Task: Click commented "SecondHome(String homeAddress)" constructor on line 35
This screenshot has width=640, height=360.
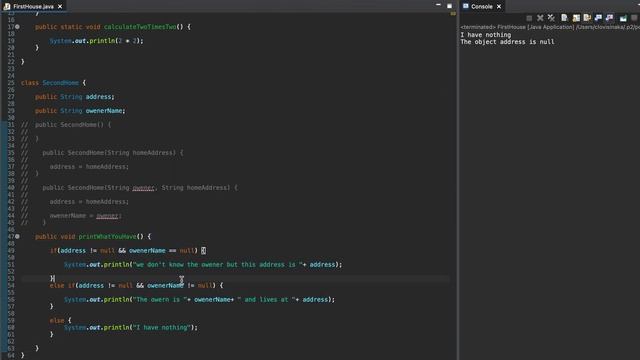Action: (113, 153)
